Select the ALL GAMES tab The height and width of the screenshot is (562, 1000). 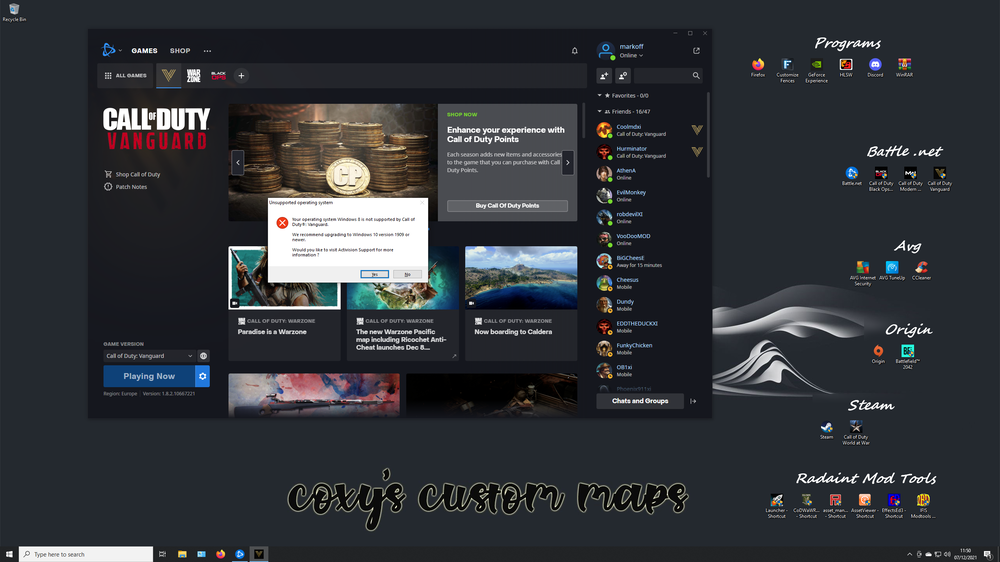[x=126, y=75]
